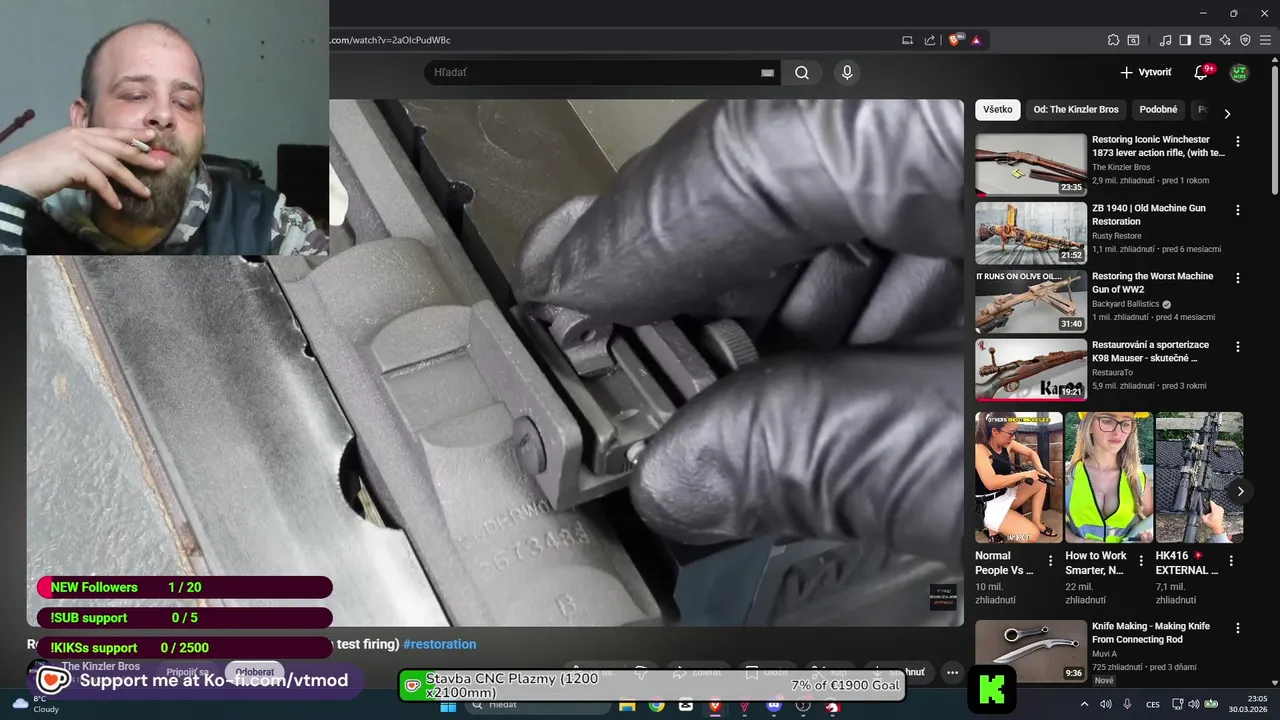Show next shorts with right chevron
The image size is (1280, 720).
(1240, 491)
